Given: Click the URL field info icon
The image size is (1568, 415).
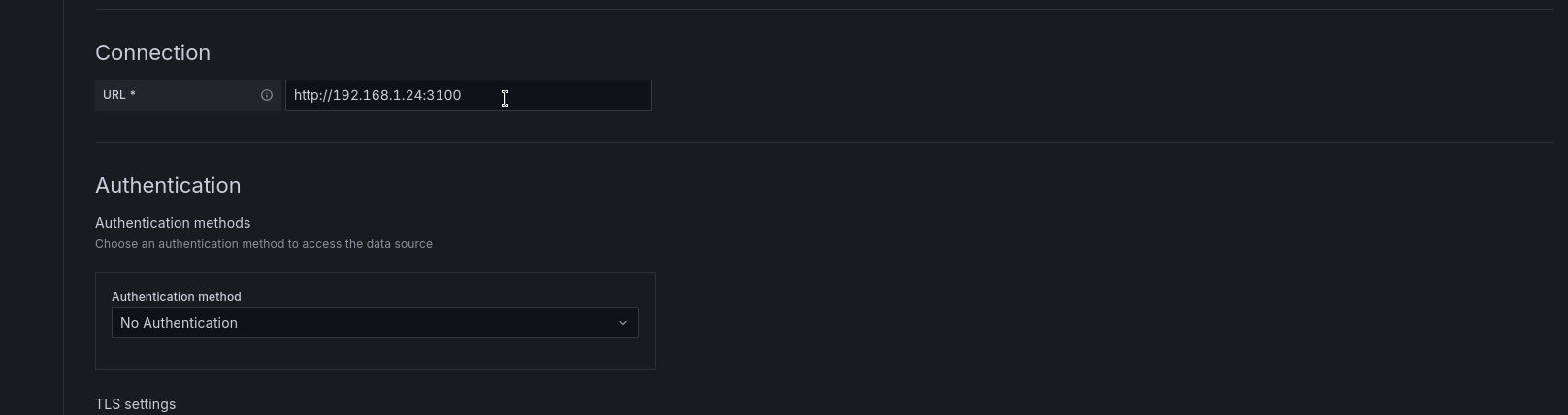Looking at the screenshot, I should (x=267, y=95).
